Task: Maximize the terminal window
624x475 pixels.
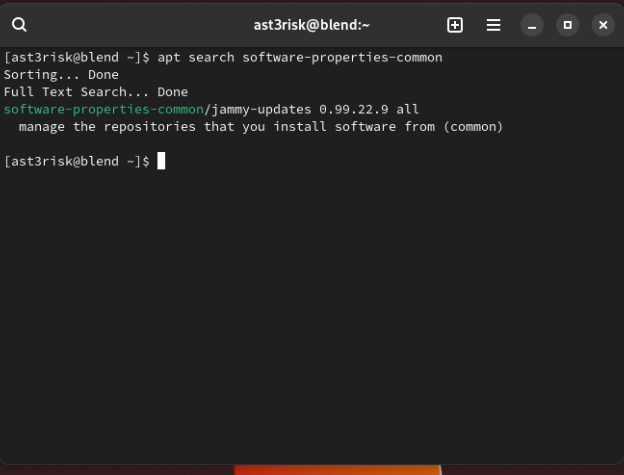Action: tap(568, 25)
